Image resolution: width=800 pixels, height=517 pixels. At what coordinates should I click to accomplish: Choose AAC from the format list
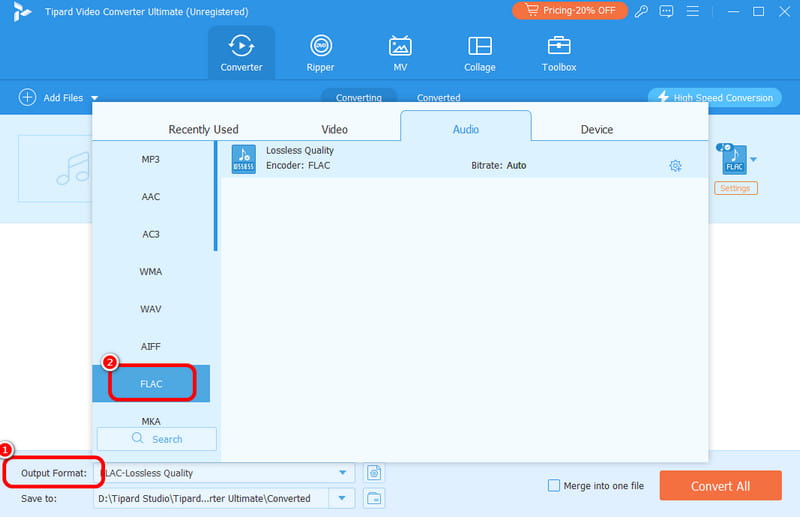click(151, 196)
